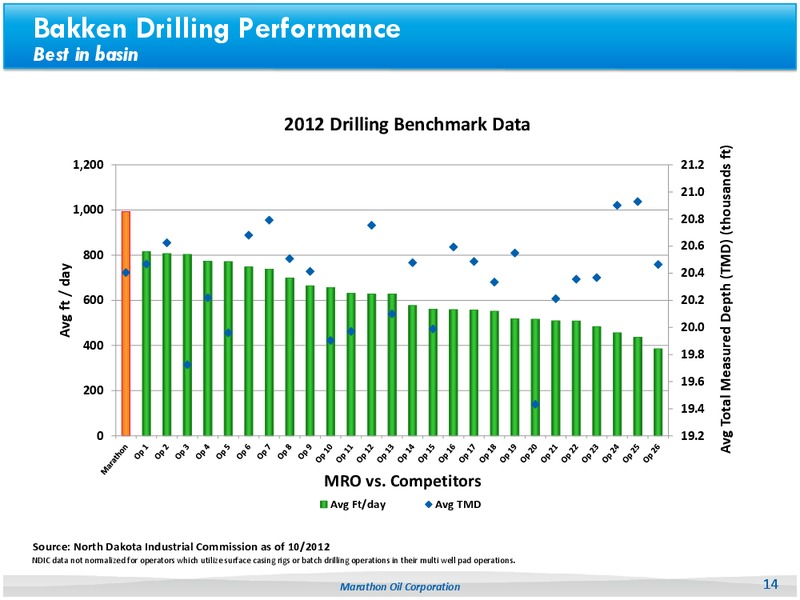The height and width of the screenshot is (600, 800).
Task: Click the 'Op 26' x-axis label
Action: (x=652, y=453)
